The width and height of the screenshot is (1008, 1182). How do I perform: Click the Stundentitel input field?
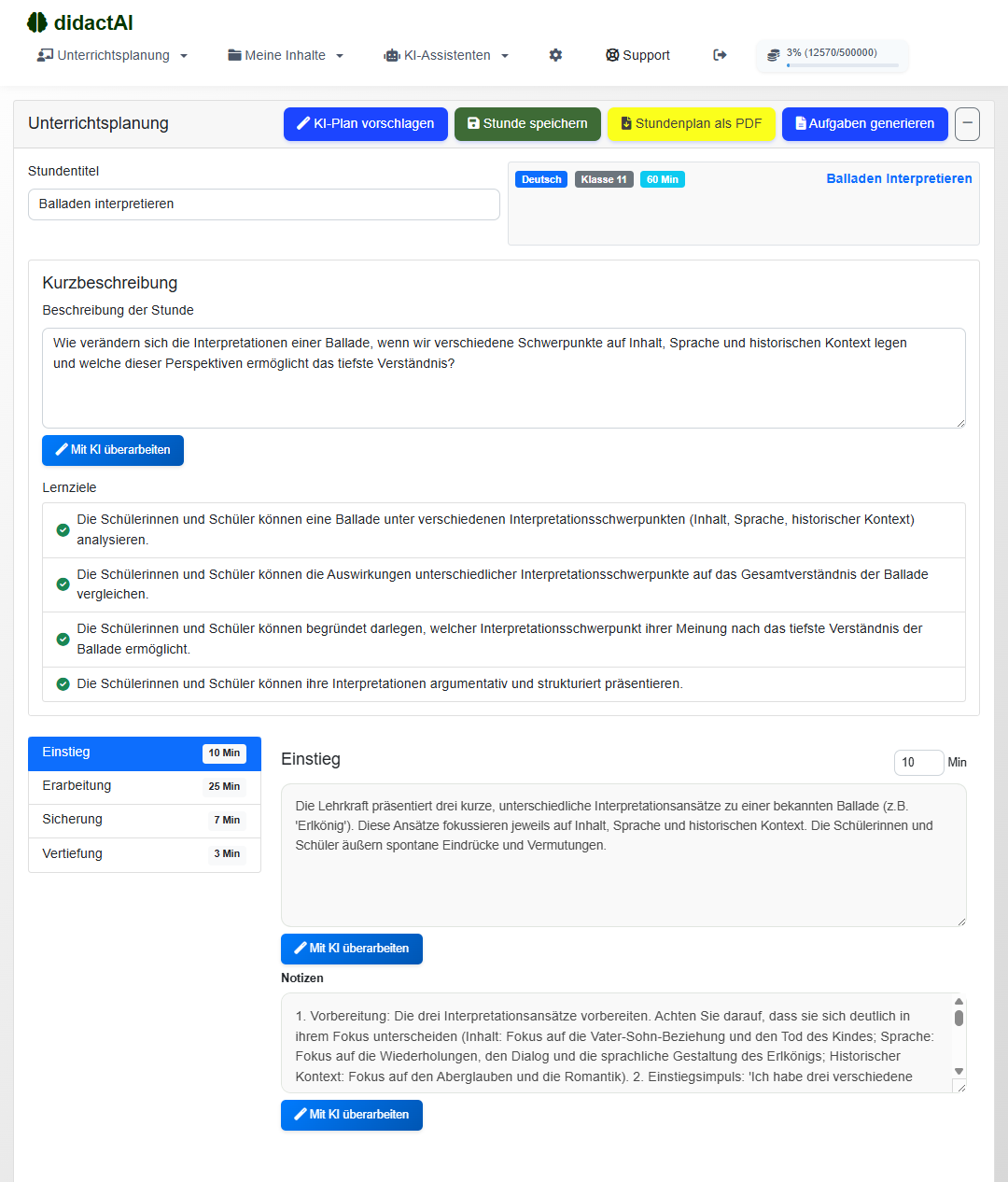pos(264,204)
